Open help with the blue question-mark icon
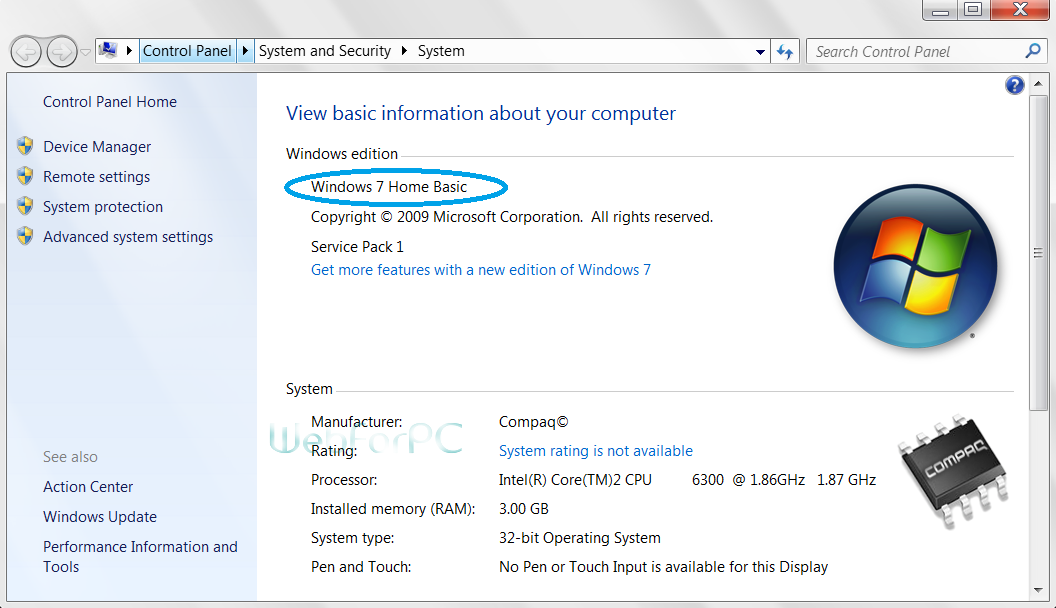The height and width of the screenshot is (608, 1056). tap(1015, 85)
